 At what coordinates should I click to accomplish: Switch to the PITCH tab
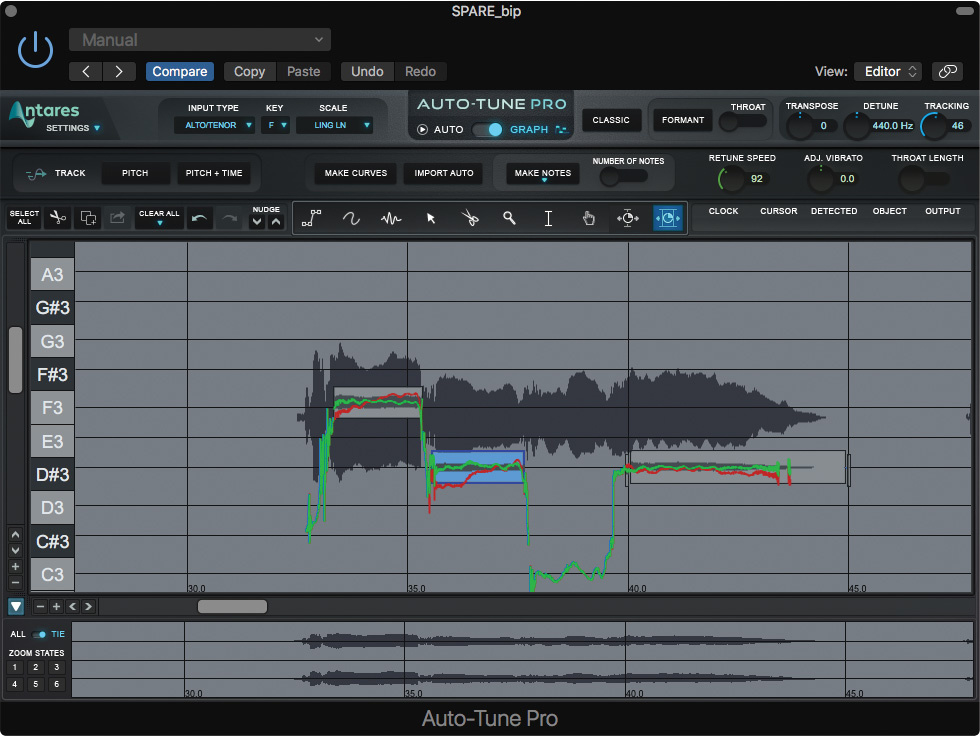(x=135, y=172)
